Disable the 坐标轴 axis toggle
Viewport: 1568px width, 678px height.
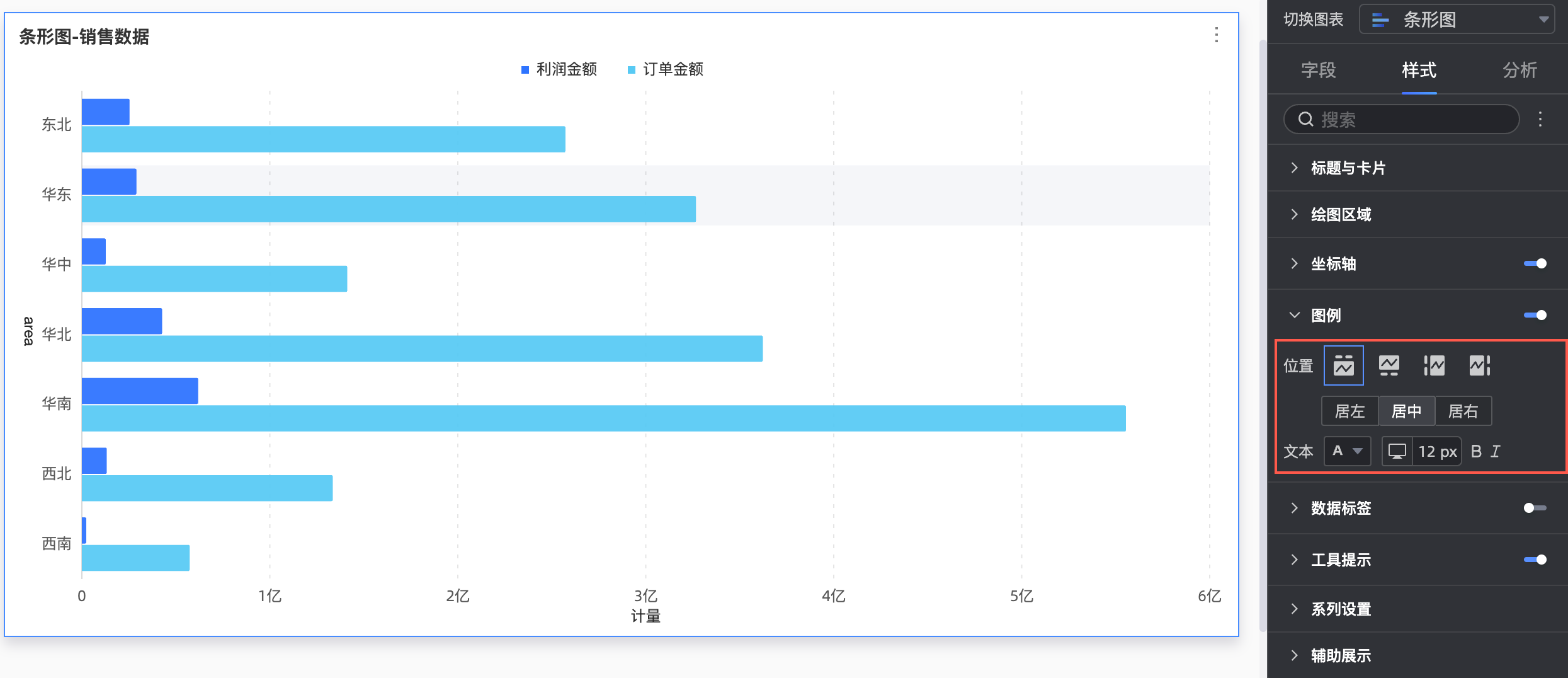pos(1535,263)
